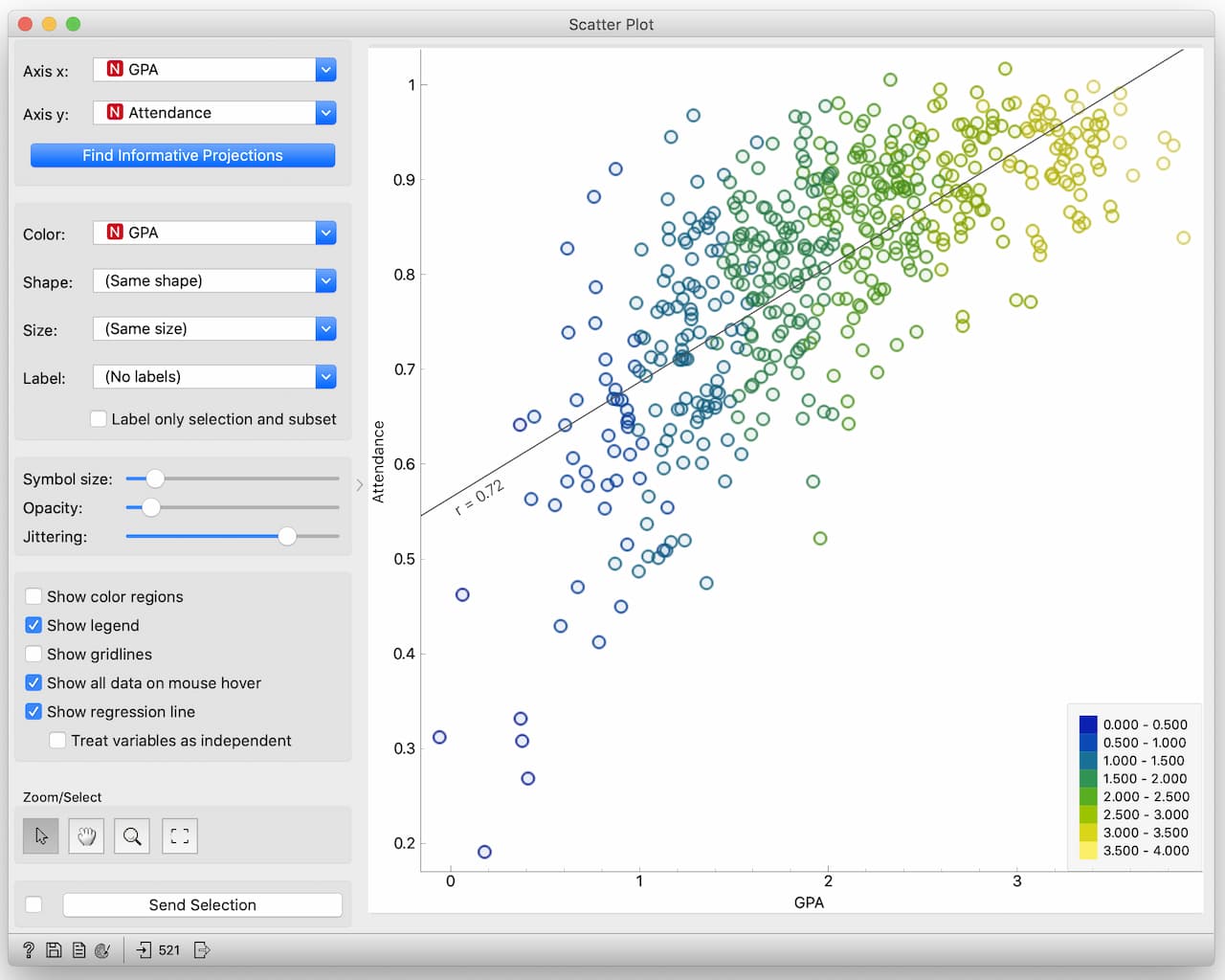Click the Jittering slider handle
The width and height of the screenshot is (1225, 980).
point(287,537)
